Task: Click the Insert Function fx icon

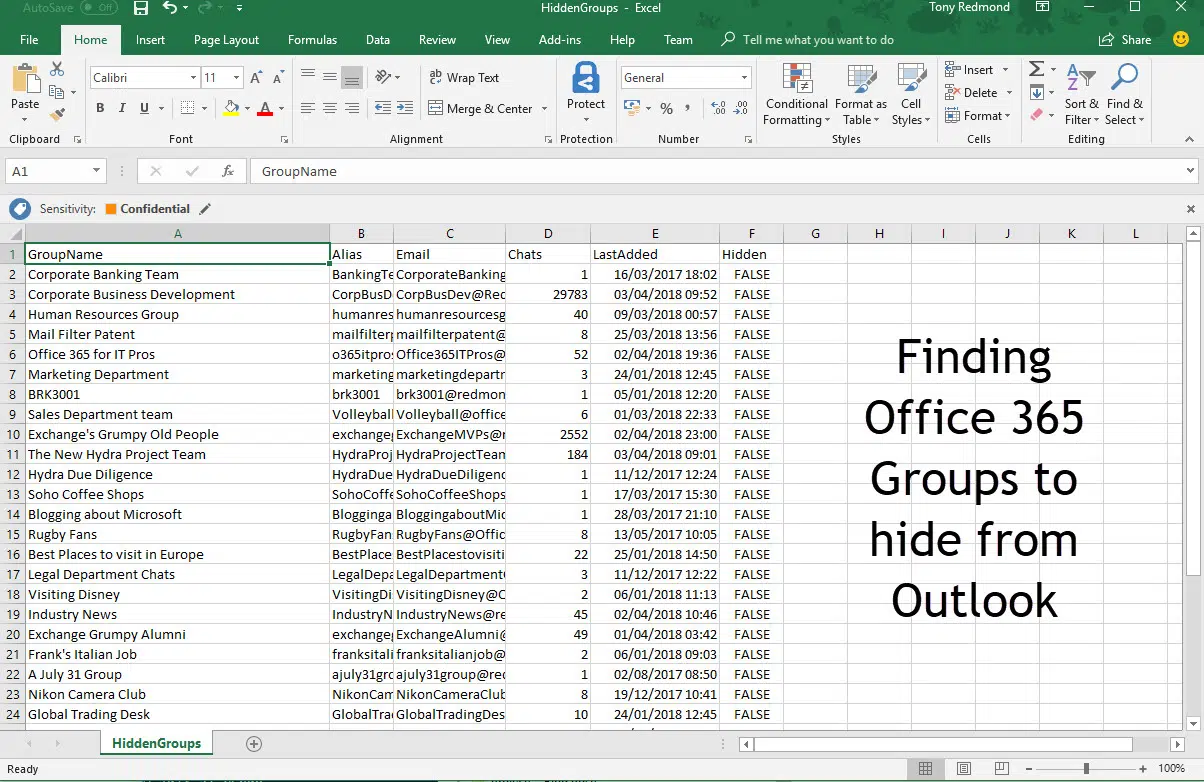Action: point(228,171)
